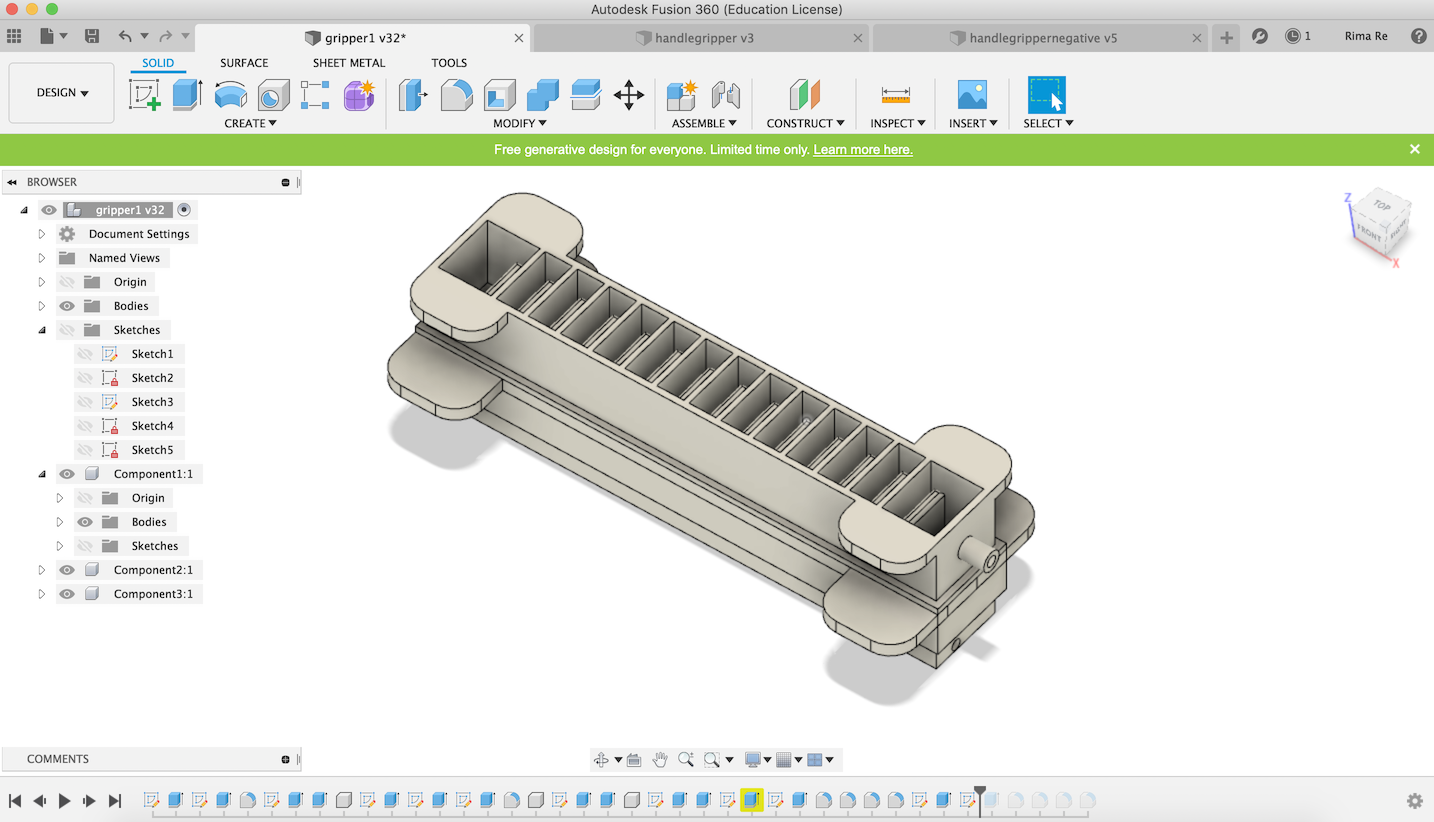
Task: Click the Create Sketch tool icon
Action: pyautogui.click(x=145, y=95)
